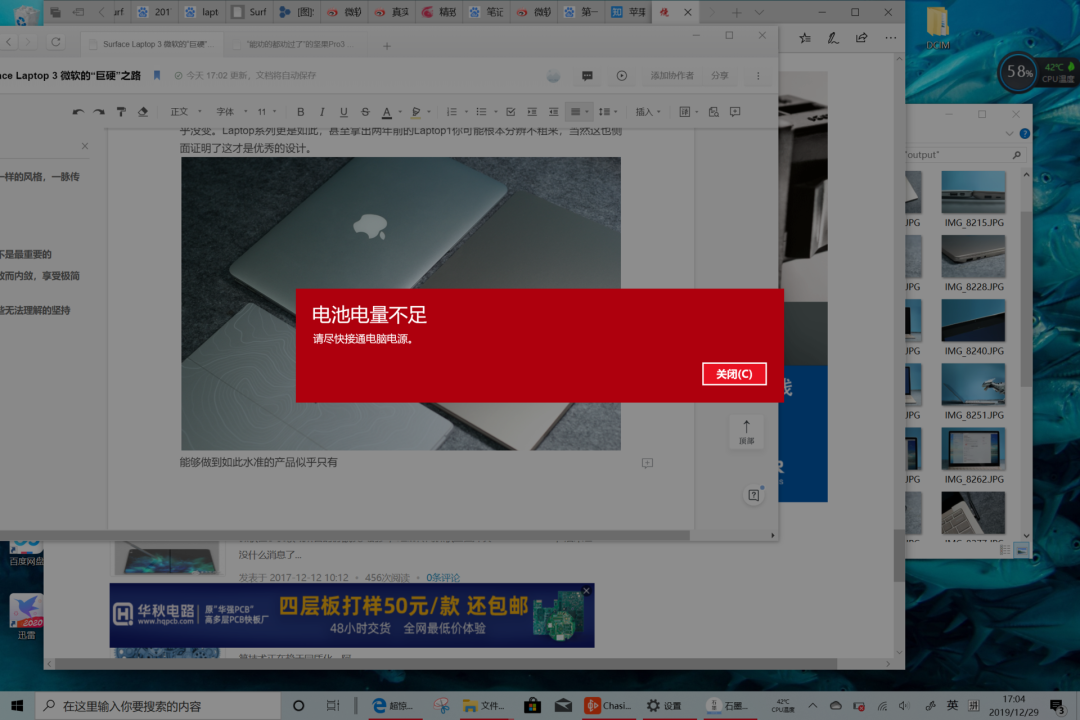Open the three-dot more options menu
The width and height of the screenshot is (1080, 720).
coord(758,76)
